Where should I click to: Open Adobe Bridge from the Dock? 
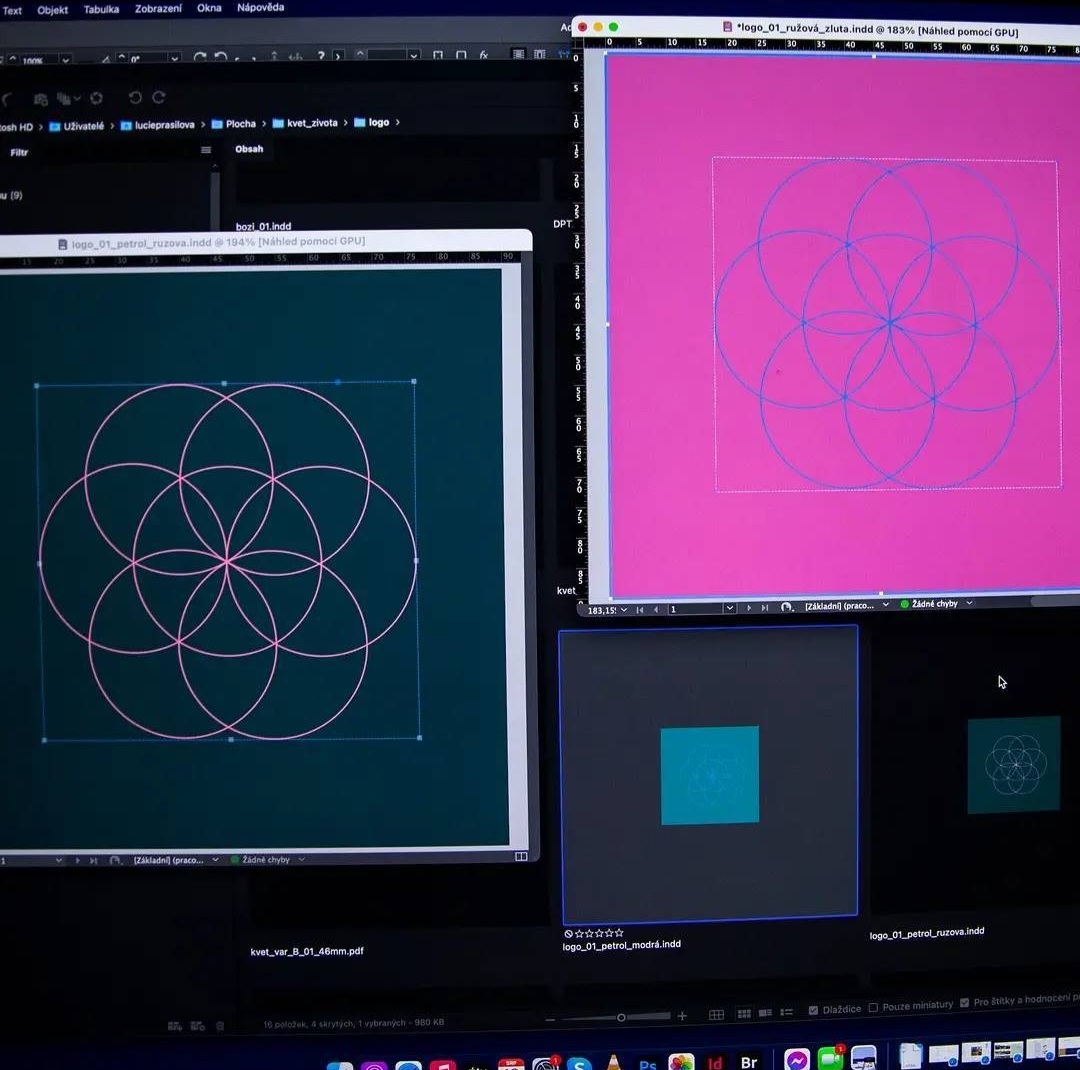coord(749,1062)
